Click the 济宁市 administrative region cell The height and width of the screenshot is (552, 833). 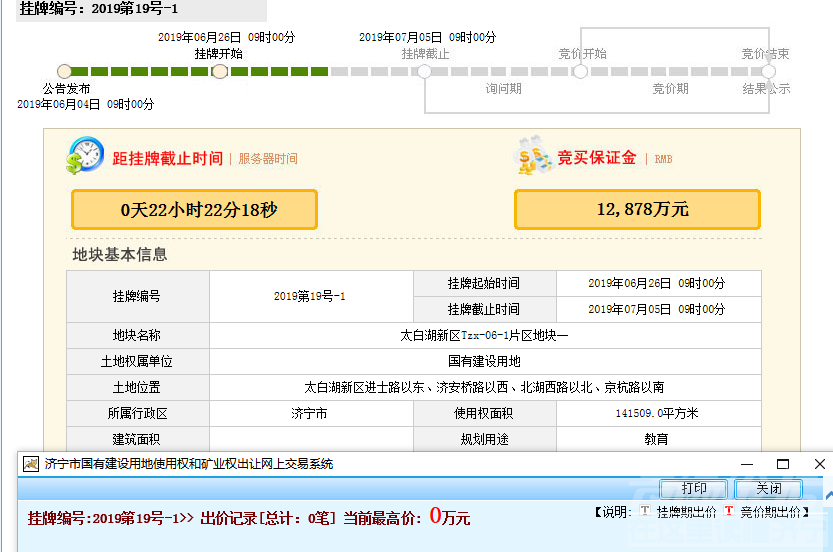point(311,413)
